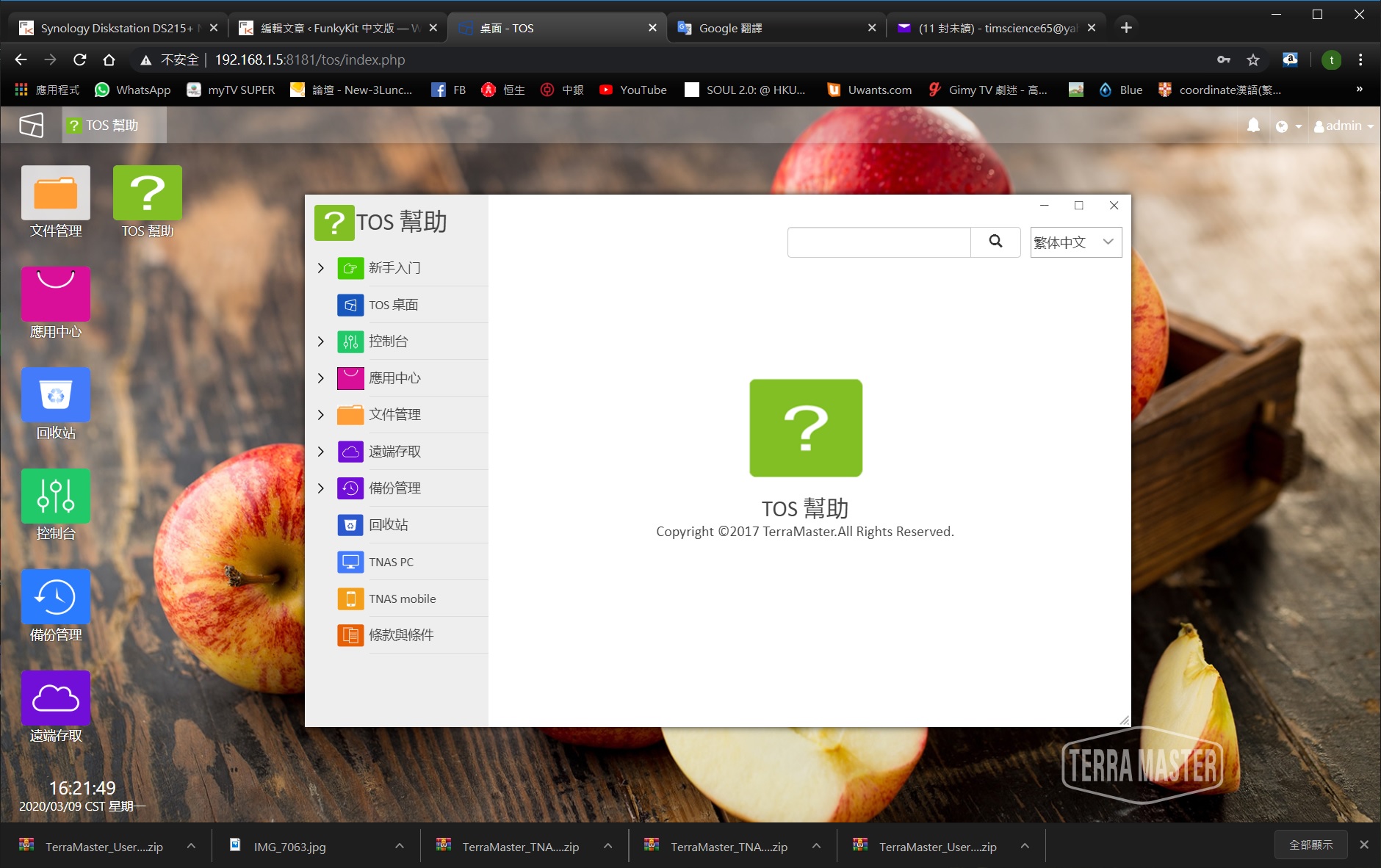
Task: Click the TOS 幫助 taskbar tab
Action: (x=114, y=126)
